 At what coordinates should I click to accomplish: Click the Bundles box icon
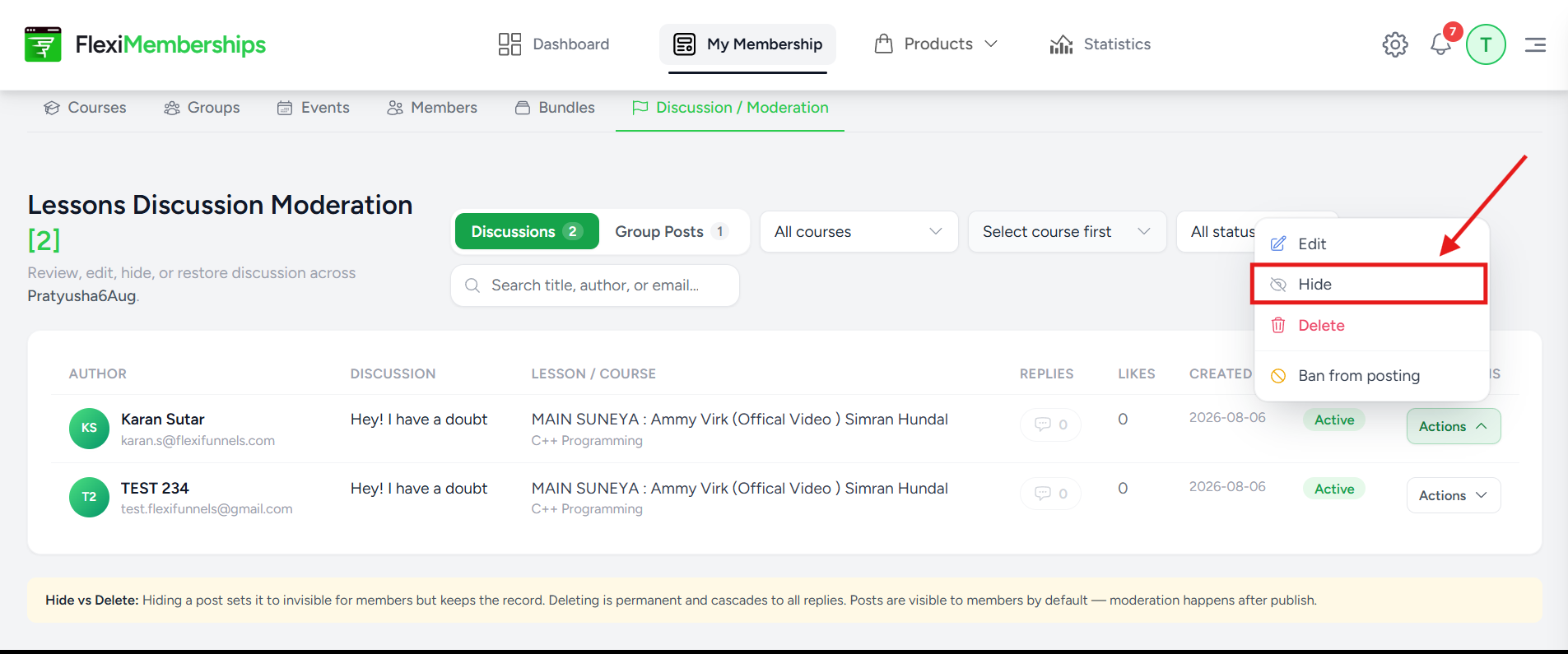(x=523, y=108)
